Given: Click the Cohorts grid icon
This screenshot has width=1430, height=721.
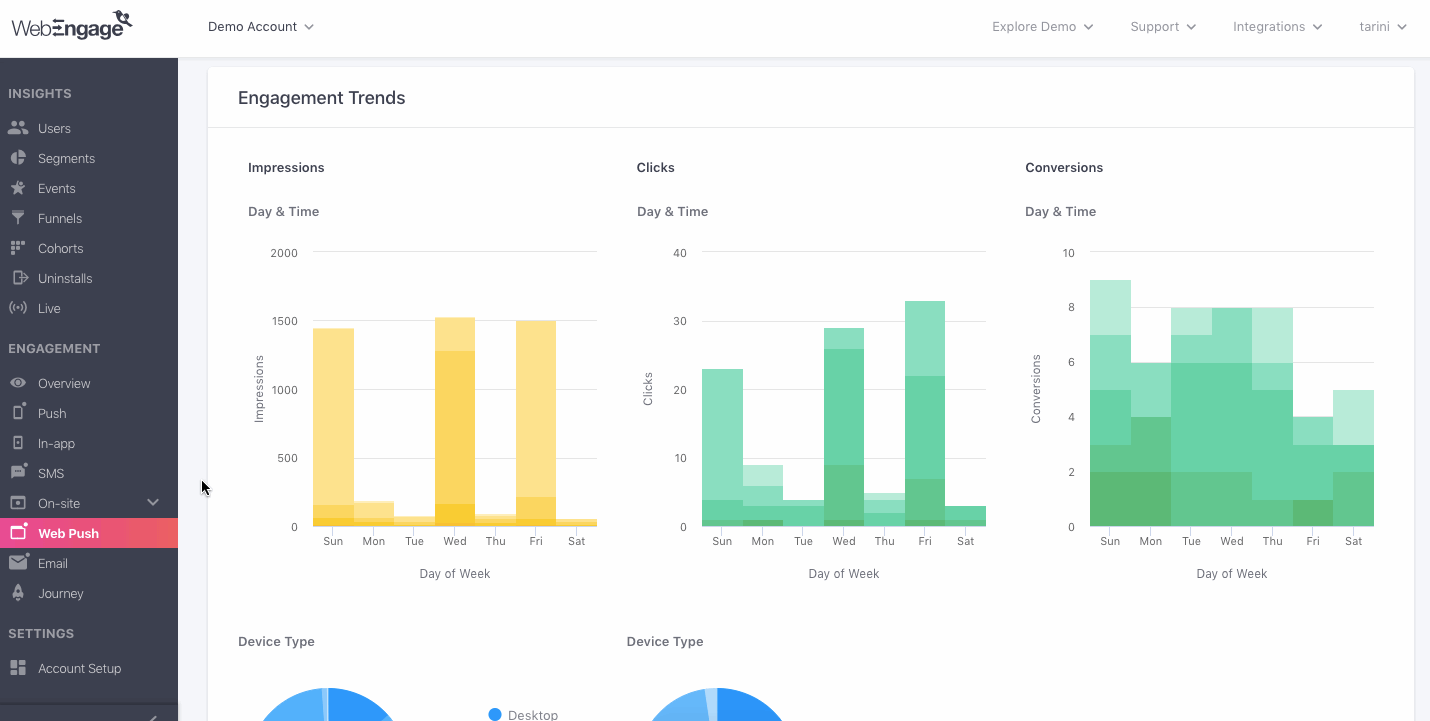Looking at the screenshot, I should 18,248.
